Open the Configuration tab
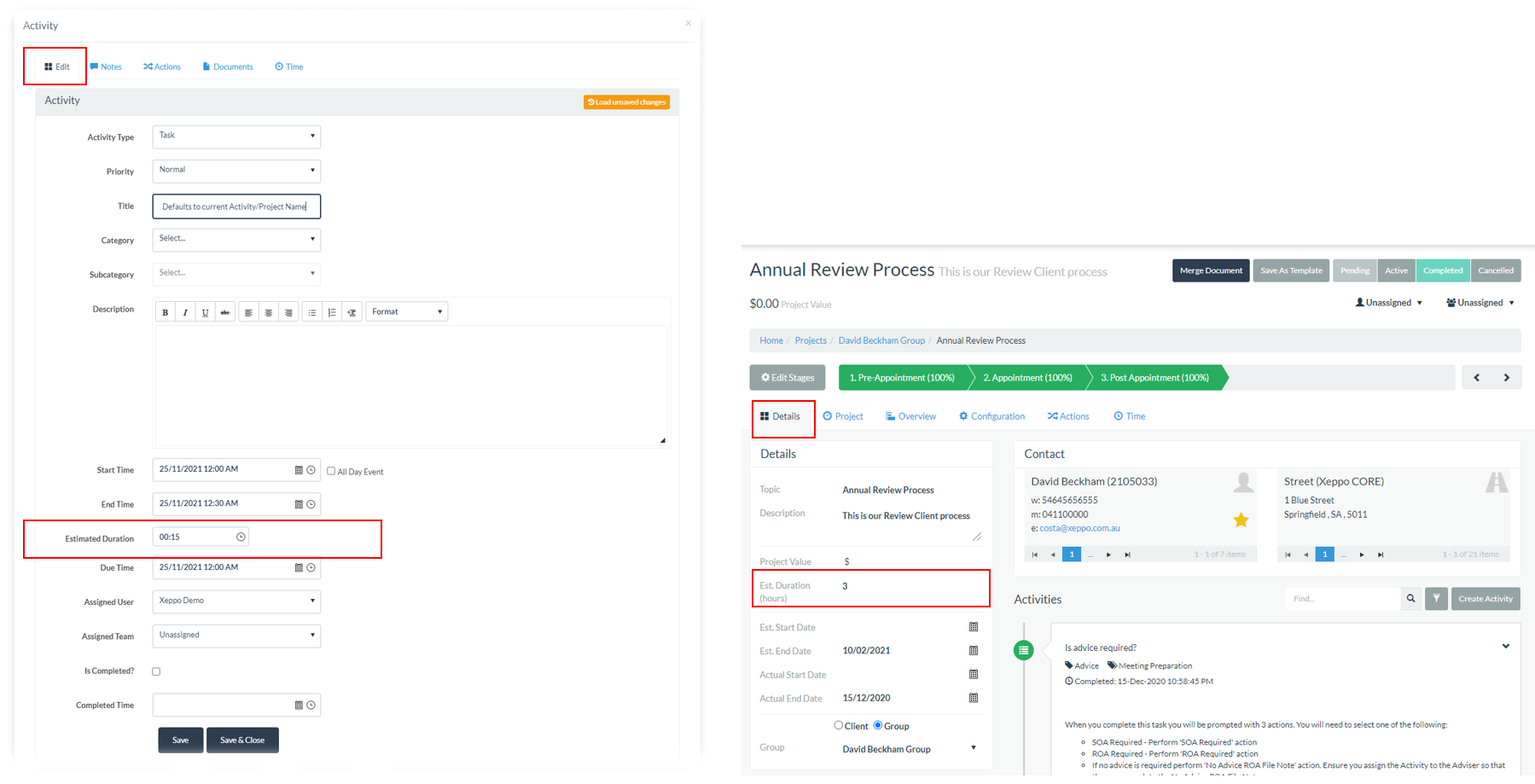This screenshot has height=784, width=1535. coord(991,415)
